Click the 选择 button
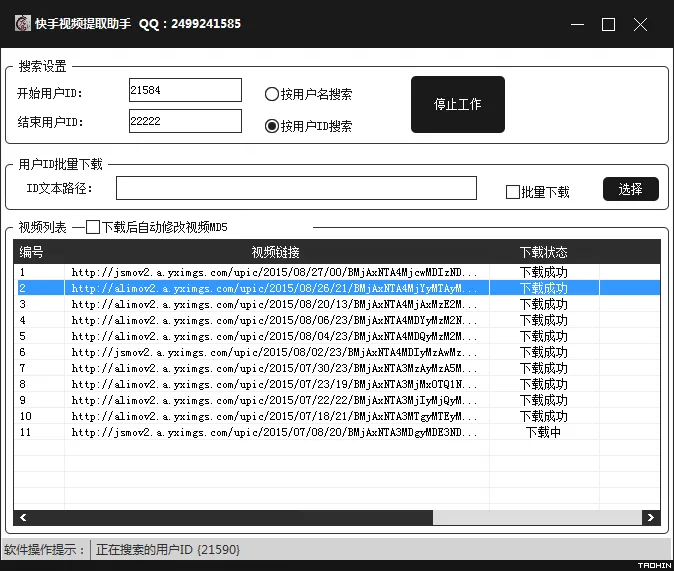 pyautogui.click(x=630, y=189)
